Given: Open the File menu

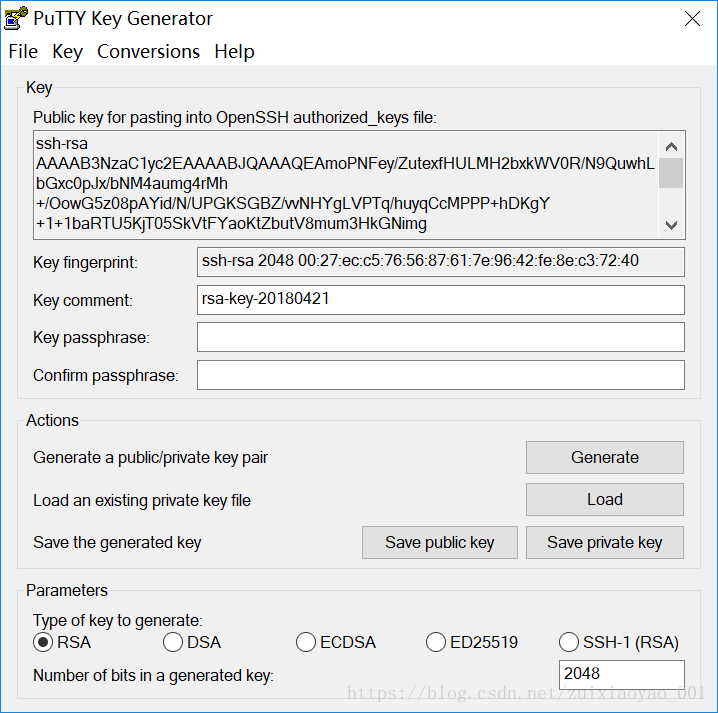Looking at the screenshot, I should coord(23,51).
